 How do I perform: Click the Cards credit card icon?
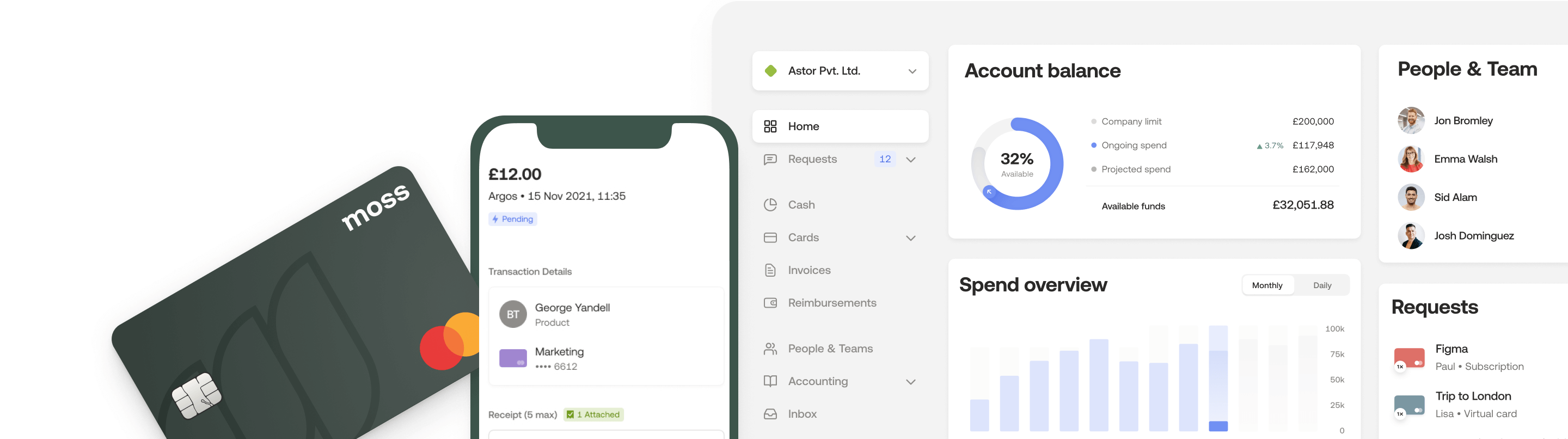770,237
